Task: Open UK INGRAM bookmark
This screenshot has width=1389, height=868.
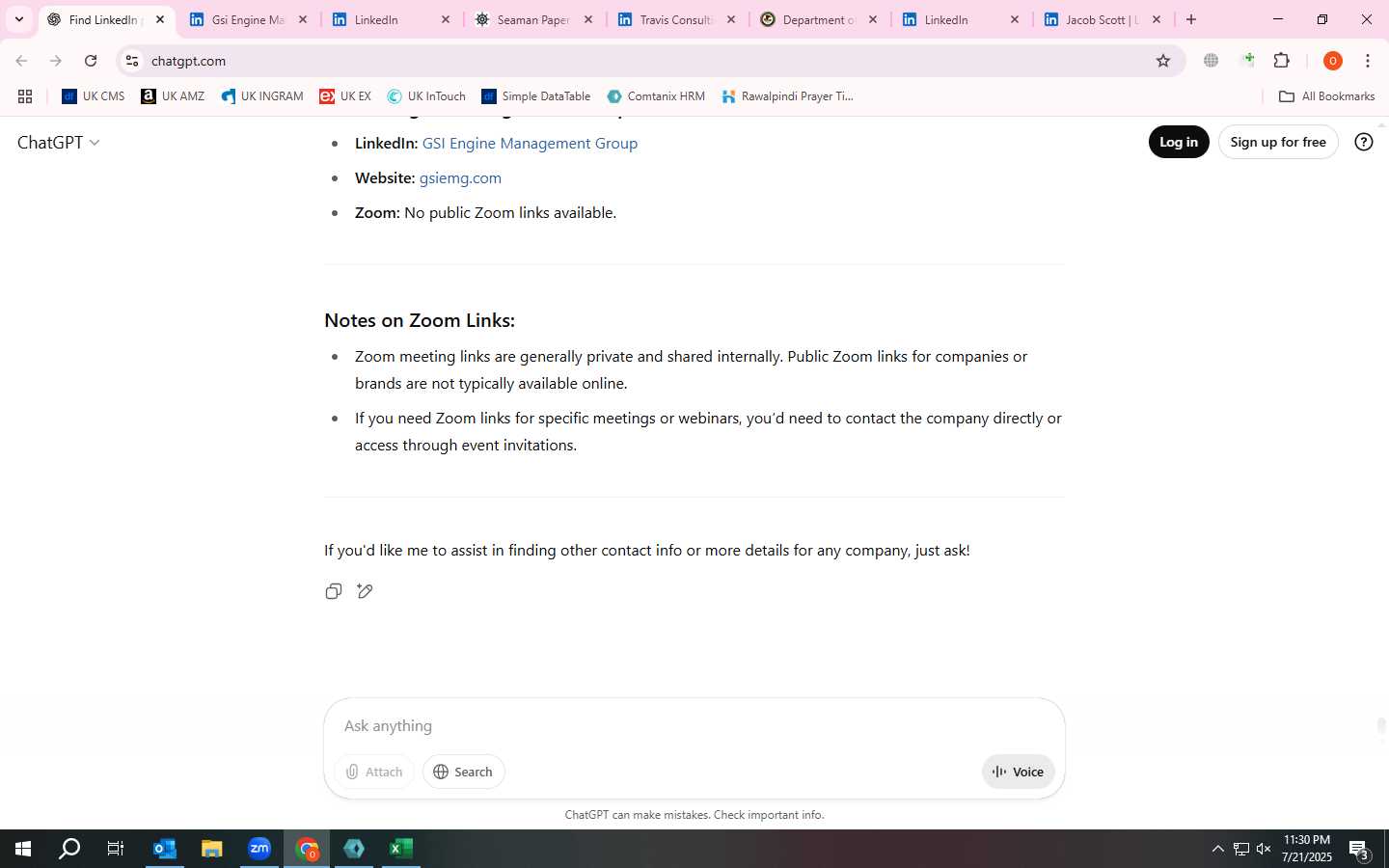Action: pyautogui.click(x=262, y=96)
